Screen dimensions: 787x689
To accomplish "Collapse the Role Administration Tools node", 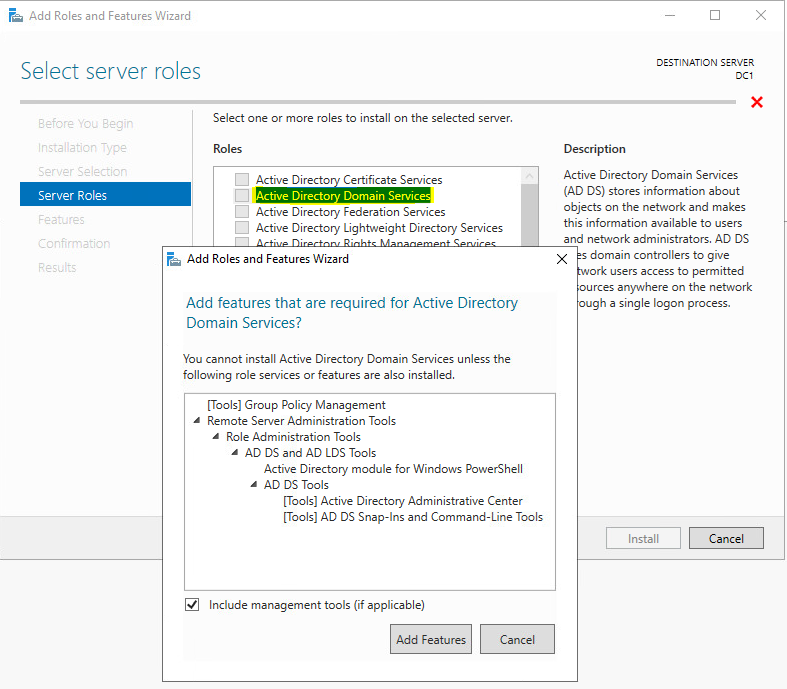I will tap(216, 437).
